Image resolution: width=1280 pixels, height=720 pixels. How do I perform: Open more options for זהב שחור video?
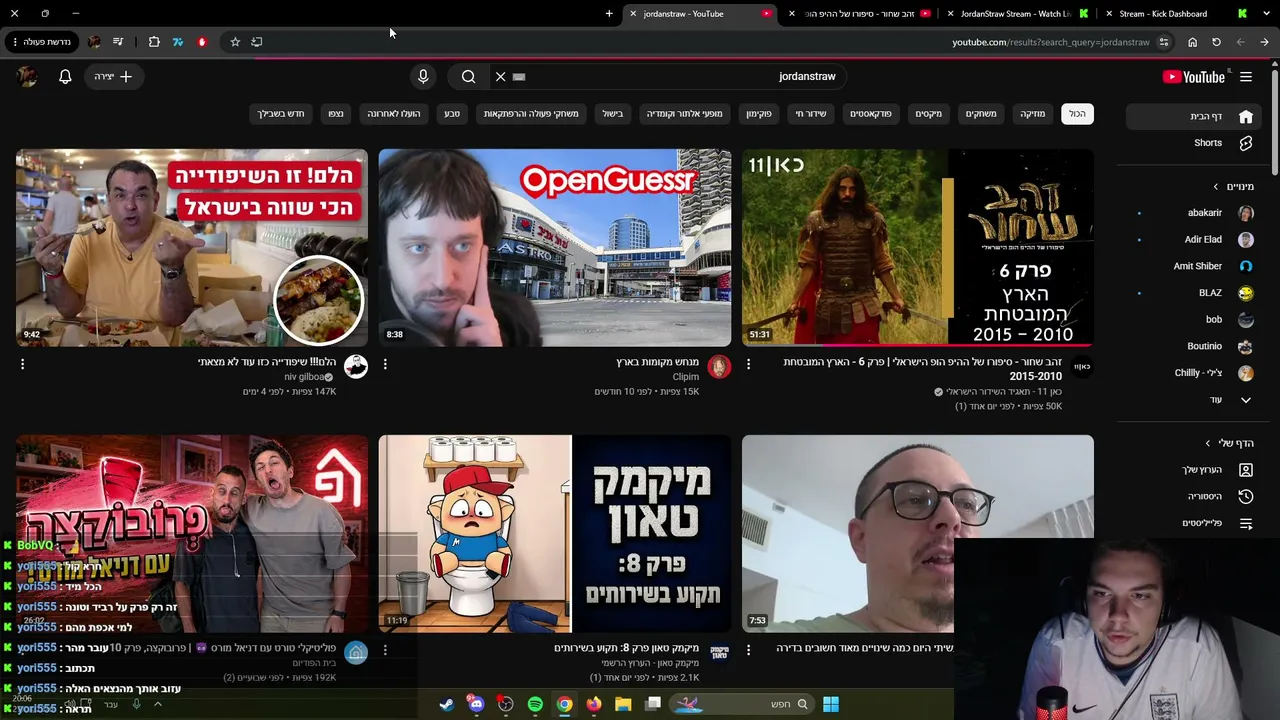pos(748,365)
